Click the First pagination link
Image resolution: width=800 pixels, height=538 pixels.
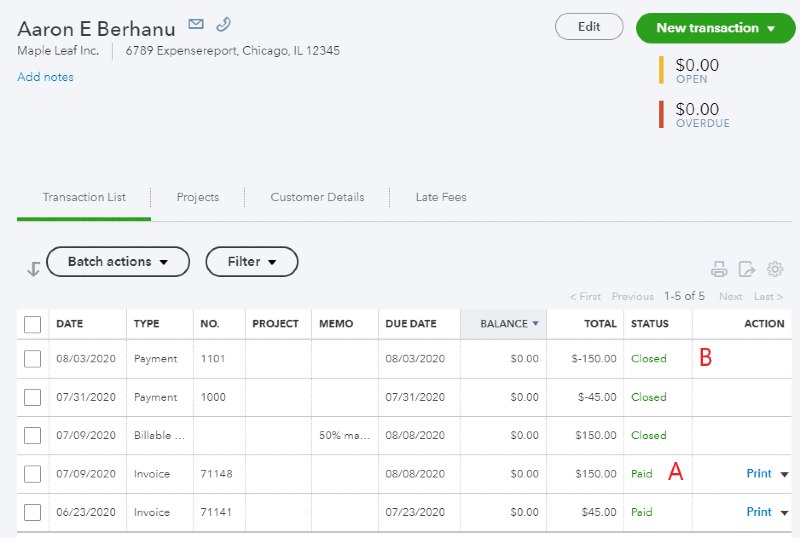click(x=585, y=297)
